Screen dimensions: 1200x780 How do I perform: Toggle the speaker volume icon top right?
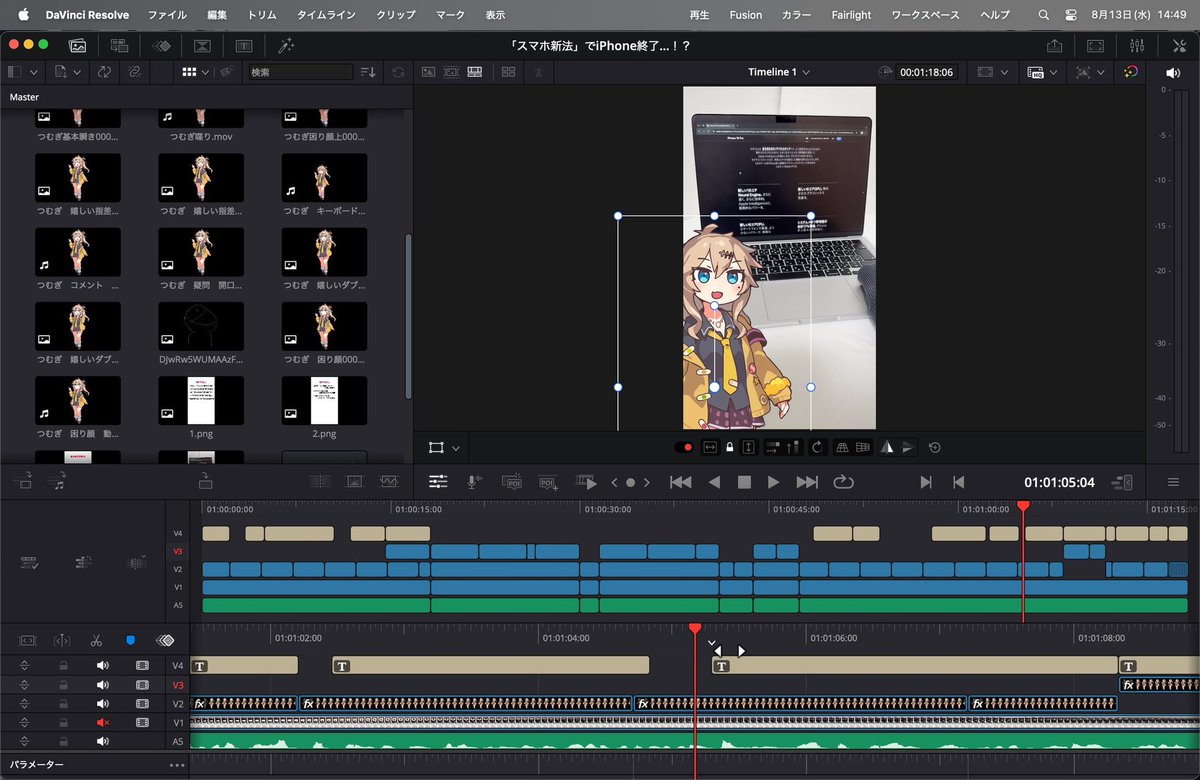(1173, 72)
